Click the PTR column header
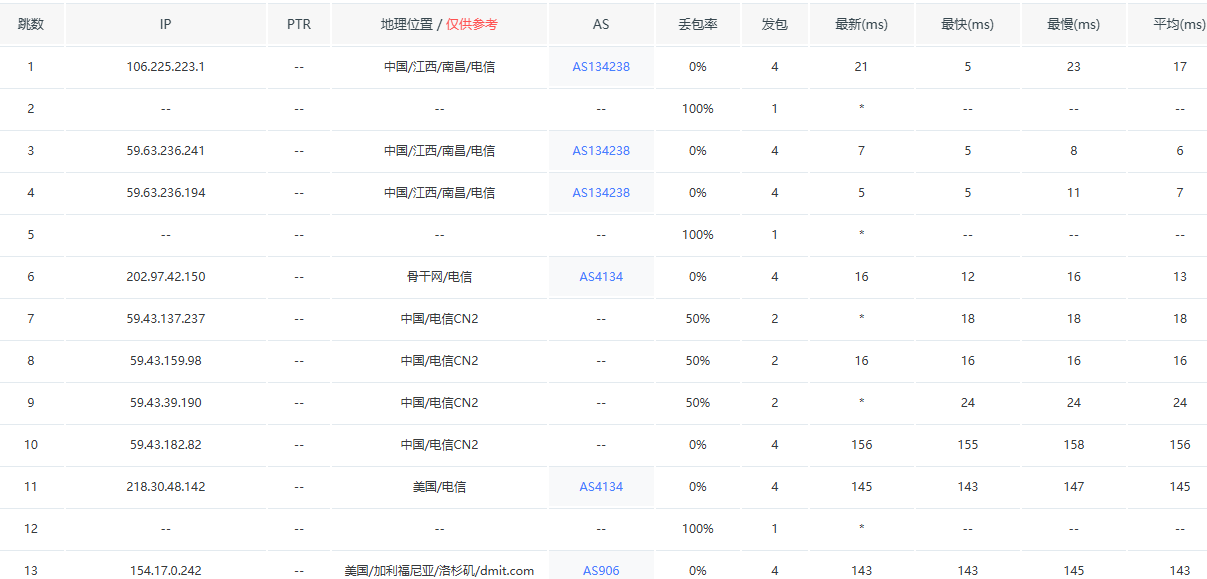Screen dimensions: 1207x579 click(299, 24)
